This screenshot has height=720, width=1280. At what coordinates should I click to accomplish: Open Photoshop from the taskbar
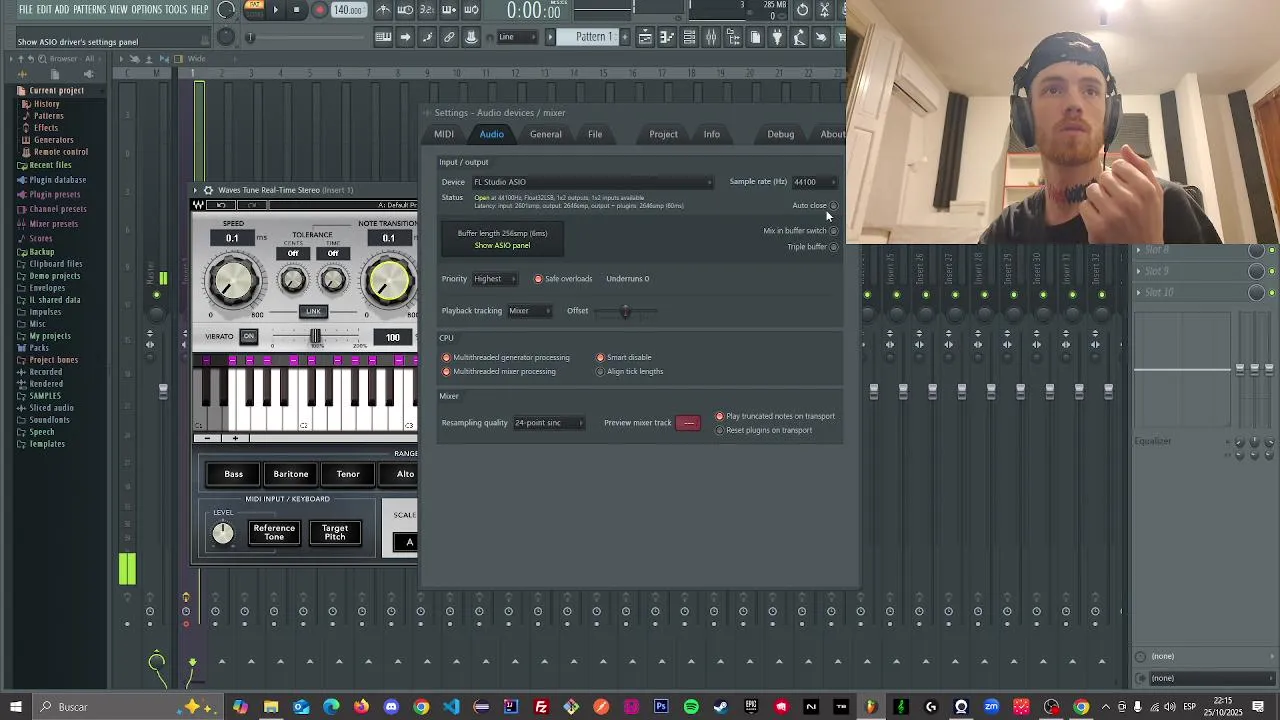coord(661,707)
